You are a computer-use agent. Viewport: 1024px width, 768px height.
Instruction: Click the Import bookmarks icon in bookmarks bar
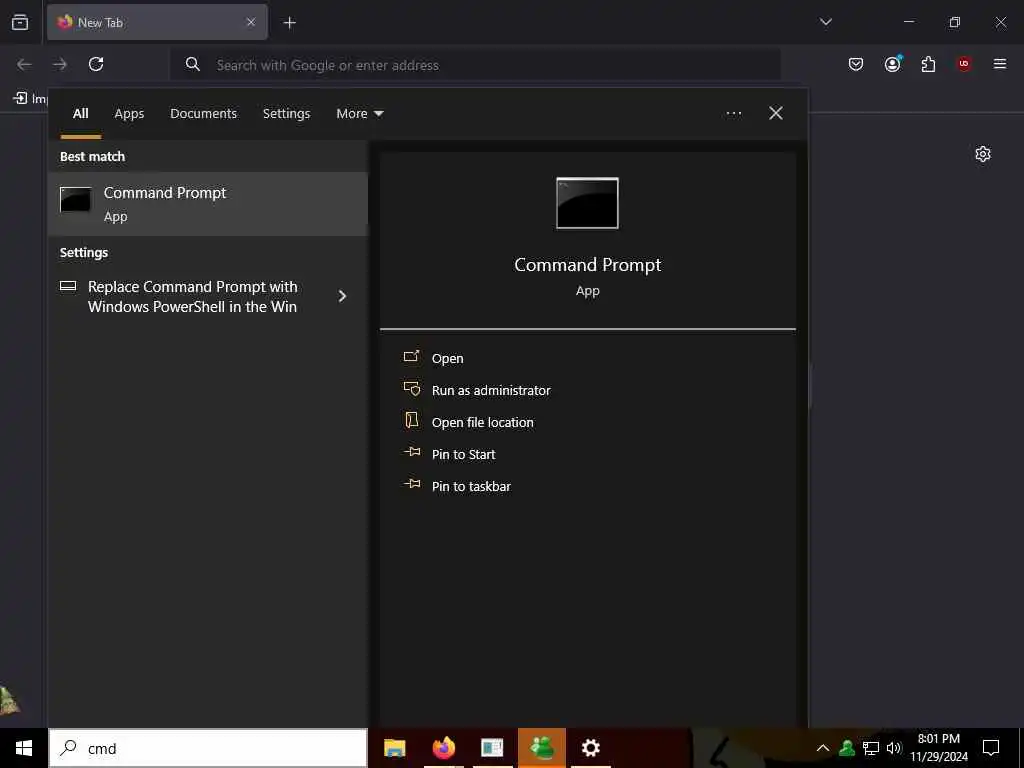[x=20, y=98]
